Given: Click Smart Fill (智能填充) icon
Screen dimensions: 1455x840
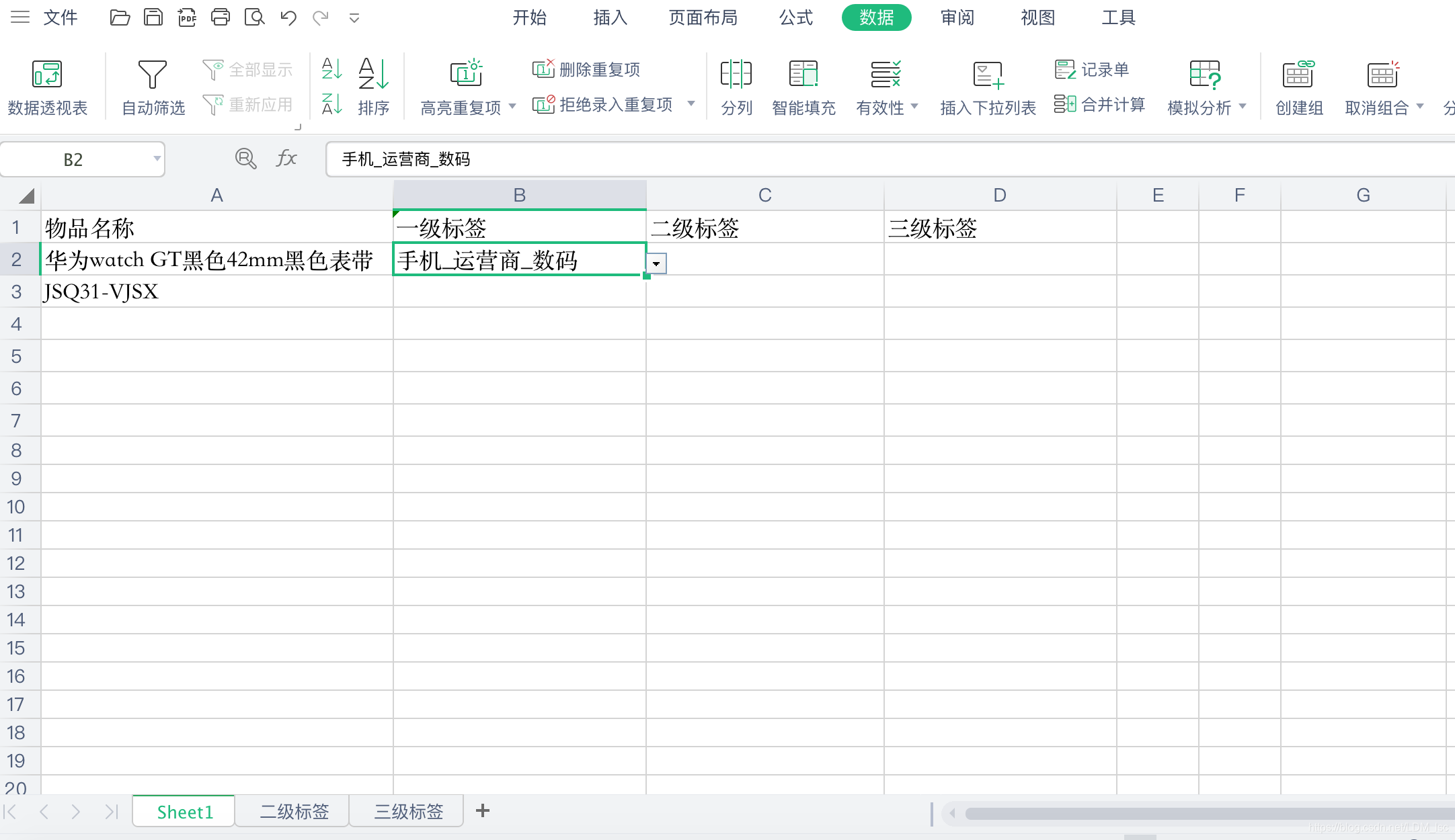Looking at the screenshot, I should [x=803, y=74].
